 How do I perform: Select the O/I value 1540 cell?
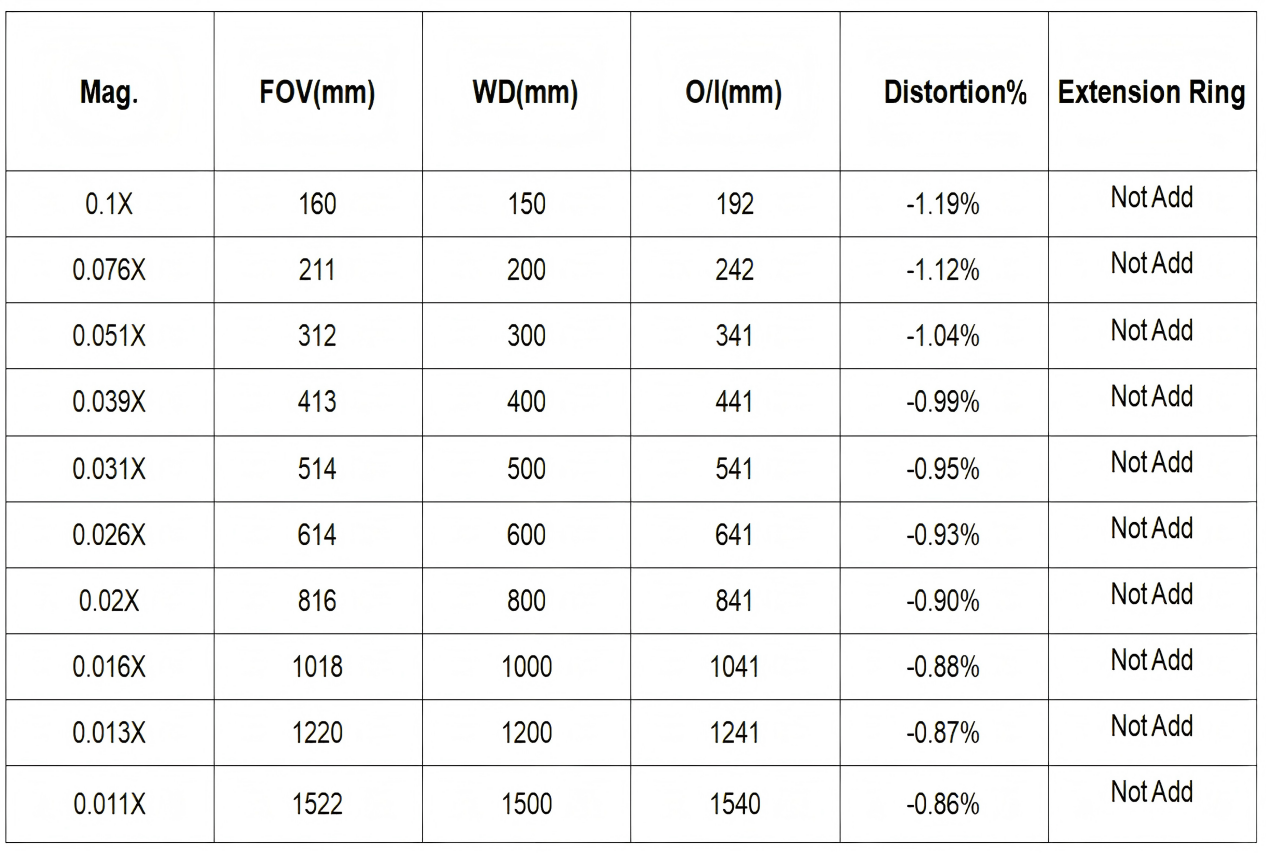735,804
